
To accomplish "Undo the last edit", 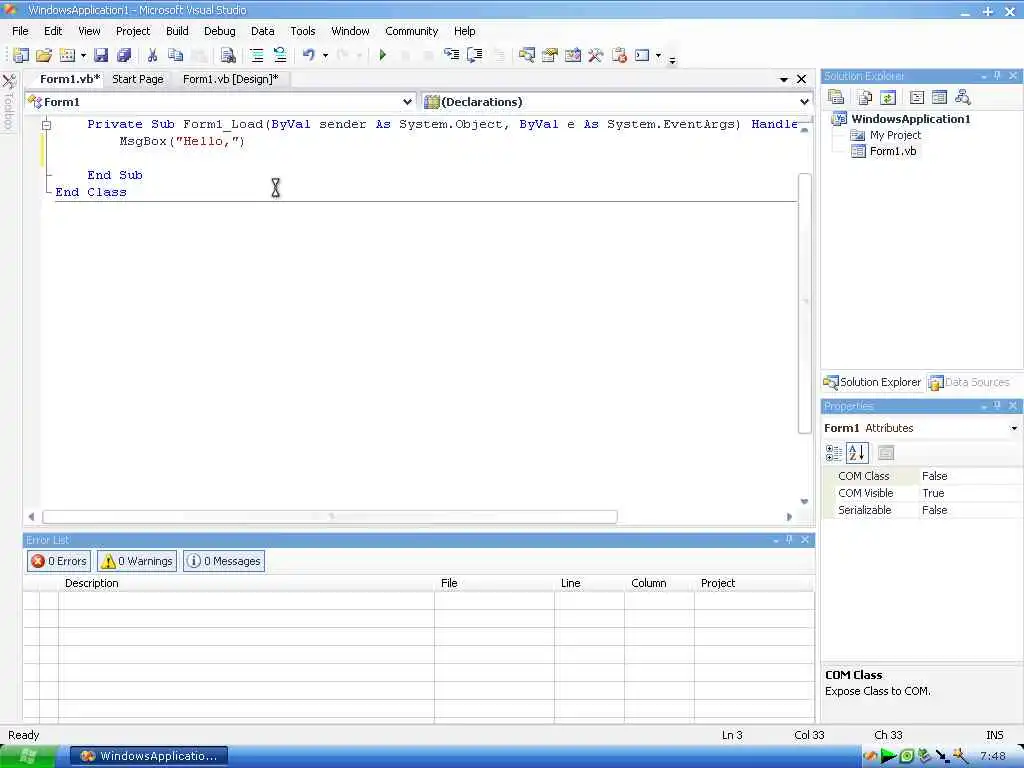I will click(309, 56).
